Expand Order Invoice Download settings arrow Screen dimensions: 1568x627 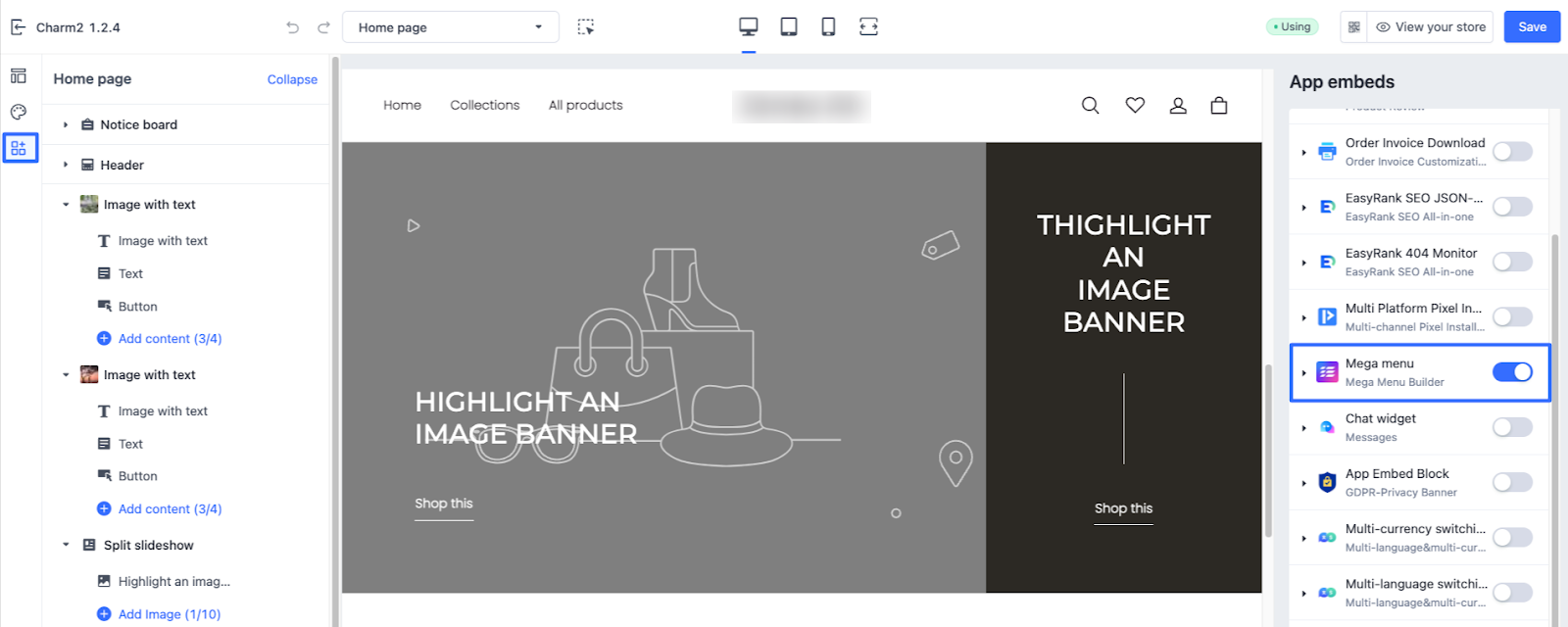pyautogui.click(x=1304, y=152)
